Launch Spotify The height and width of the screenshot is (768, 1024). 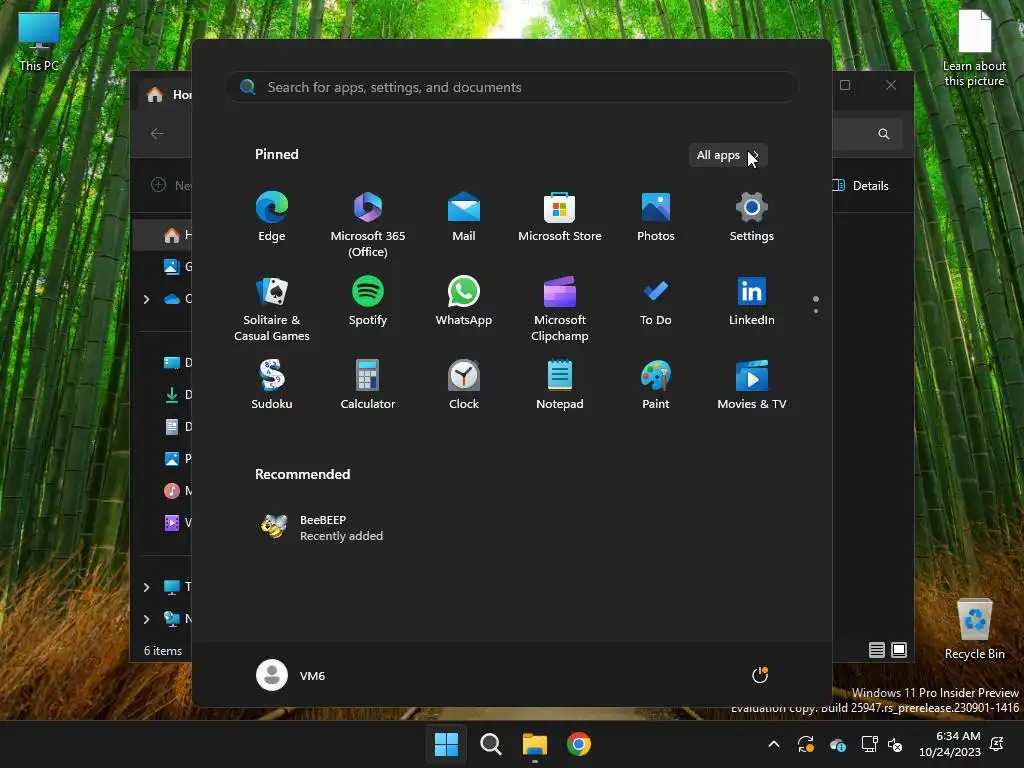click(368, 301)
